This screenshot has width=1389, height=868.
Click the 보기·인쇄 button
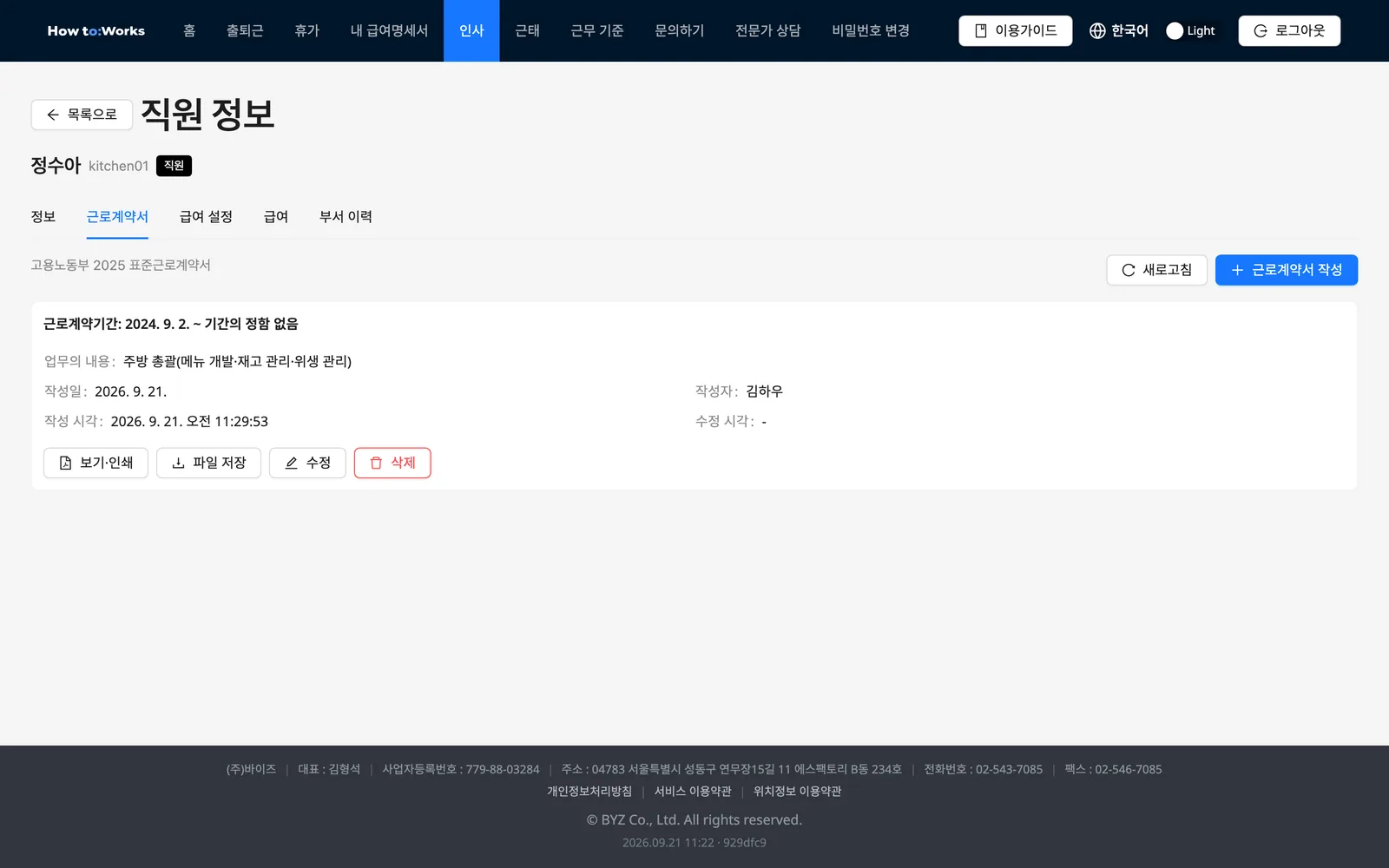(95, 463)
